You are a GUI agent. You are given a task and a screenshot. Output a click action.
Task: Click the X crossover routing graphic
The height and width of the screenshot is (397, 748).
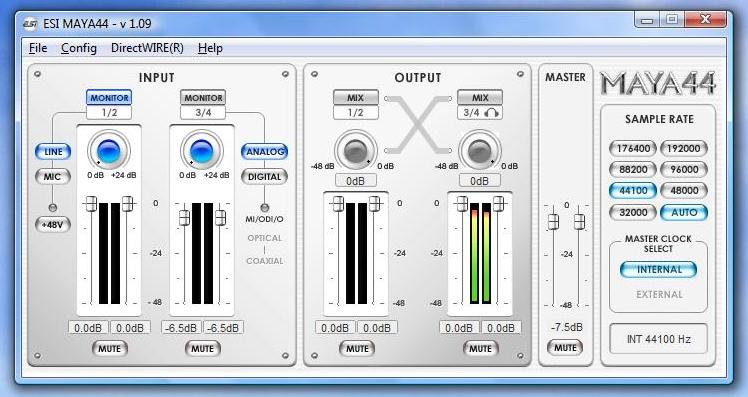(x=418, y=125)
